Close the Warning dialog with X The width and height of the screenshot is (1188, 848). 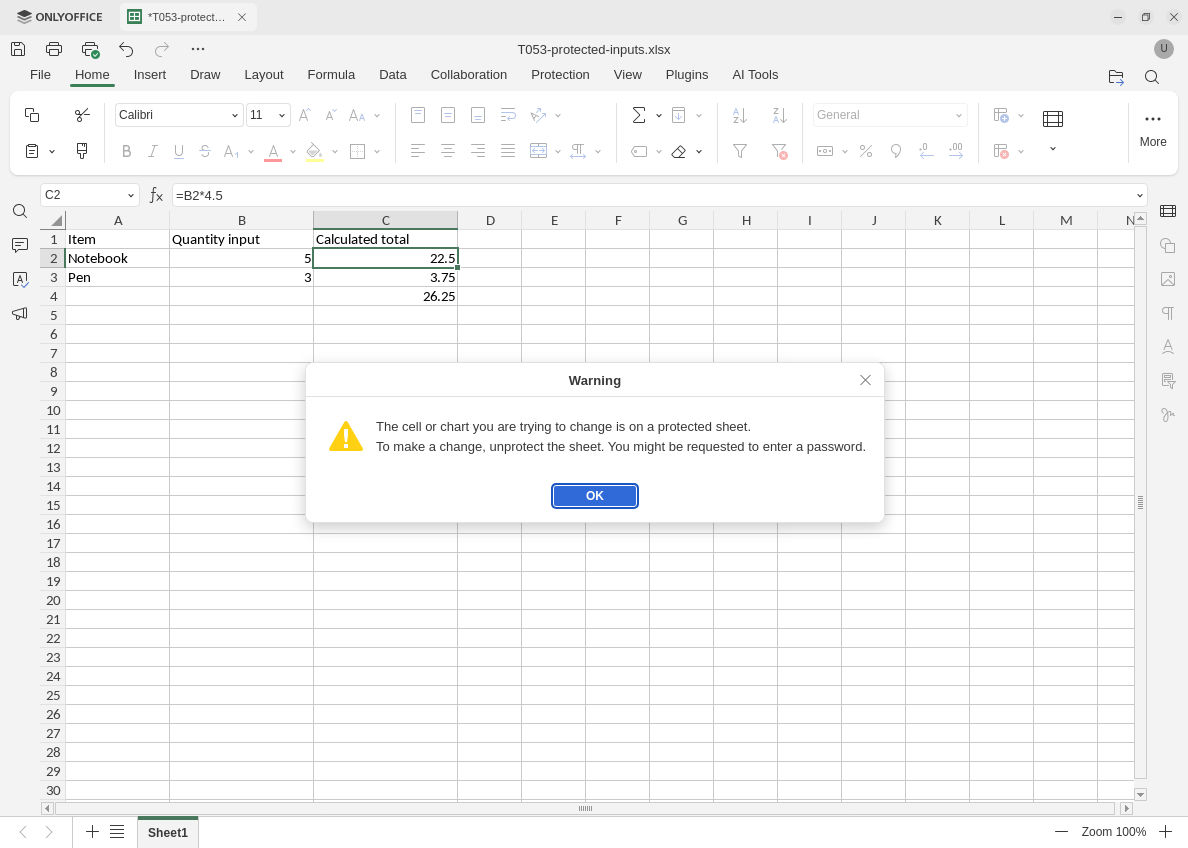(865, 380)
